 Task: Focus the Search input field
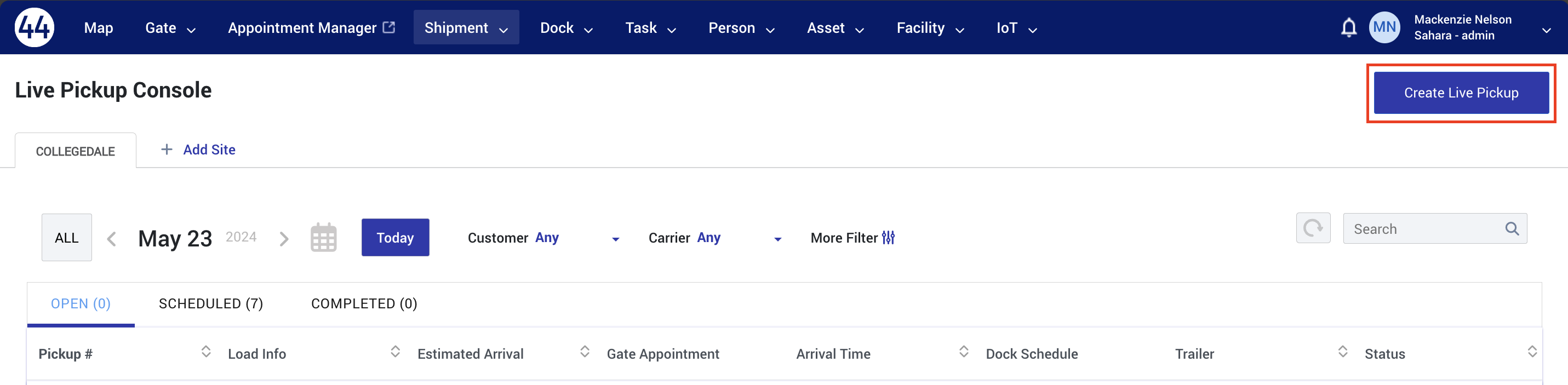1423,229
